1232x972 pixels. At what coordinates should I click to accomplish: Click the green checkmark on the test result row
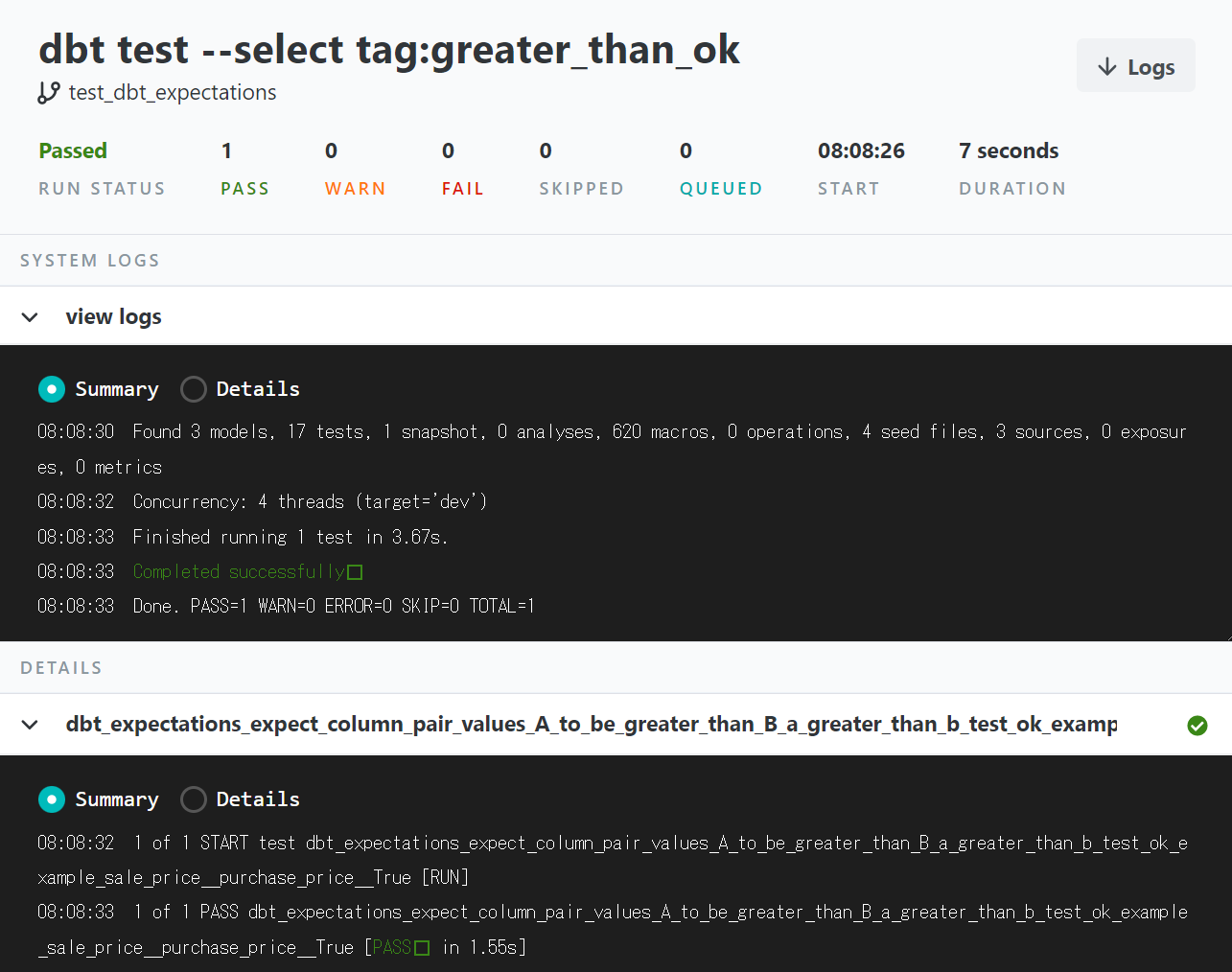click(x=1197, y=726)
